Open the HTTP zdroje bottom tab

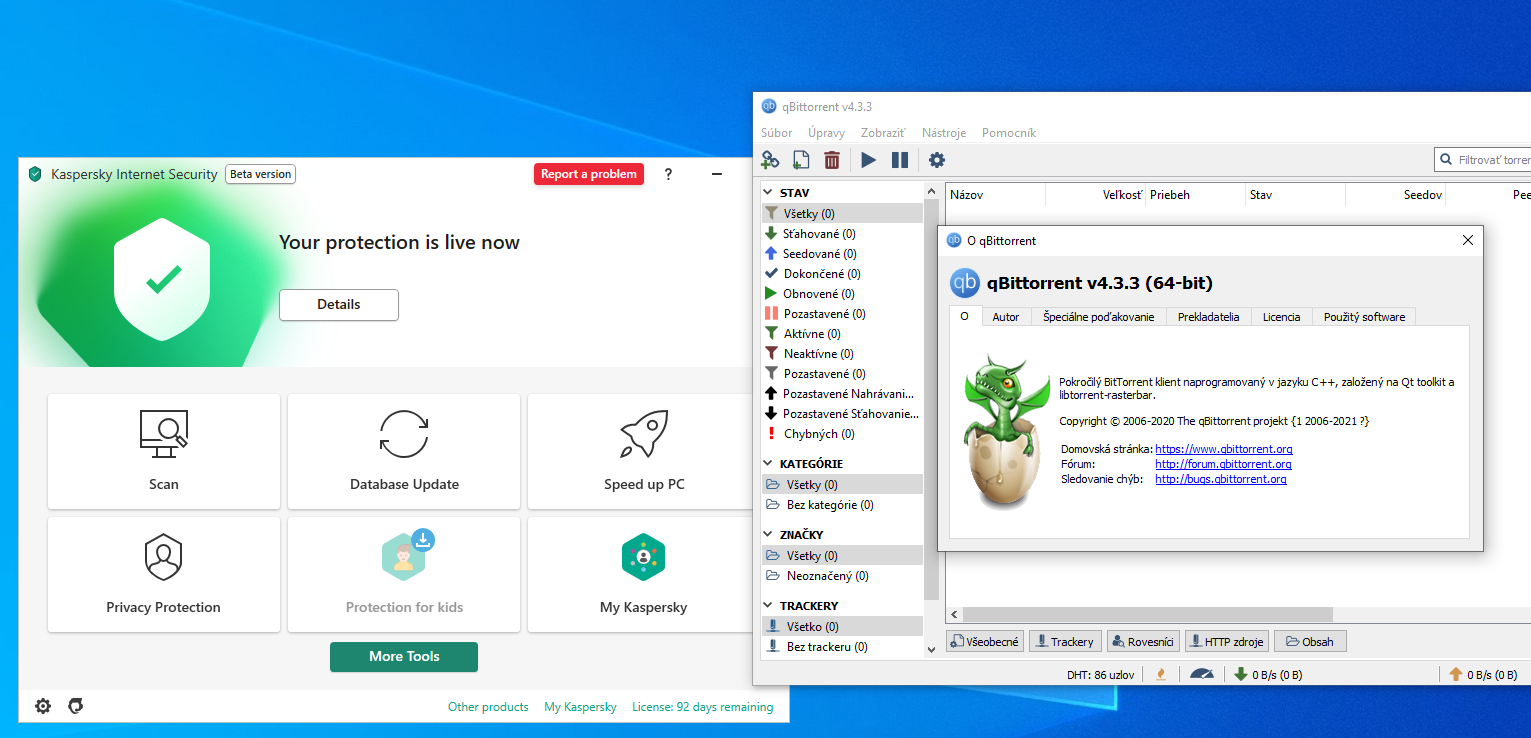(x=1227, y=641)
